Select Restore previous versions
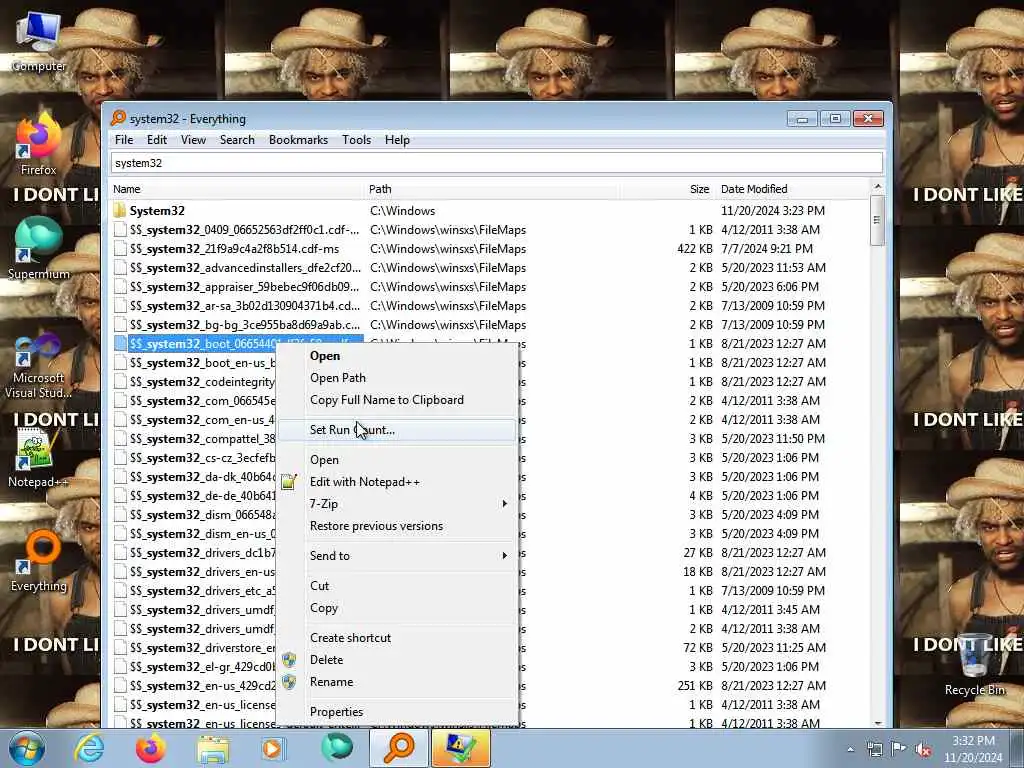Viewport: 1024px width, 768px height. tap(396, 526)
